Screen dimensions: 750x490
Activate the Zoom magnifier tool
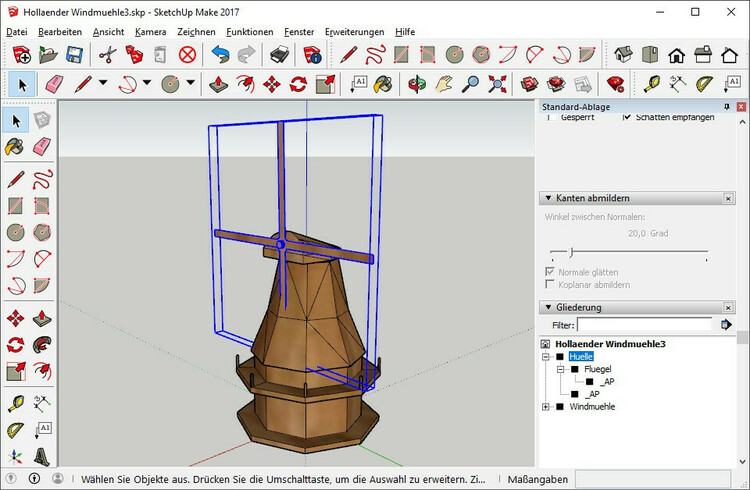471,84
